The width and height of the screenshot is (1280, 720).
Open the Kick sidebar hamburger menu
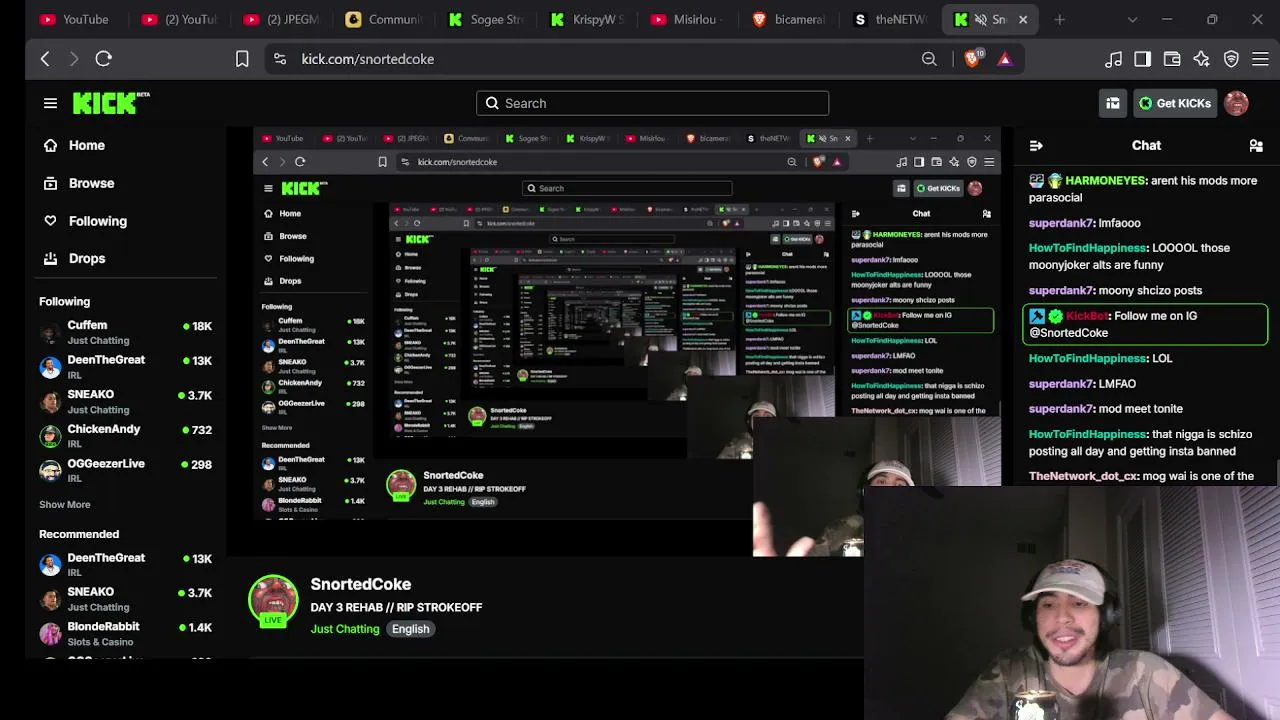[x=50, y=103]
